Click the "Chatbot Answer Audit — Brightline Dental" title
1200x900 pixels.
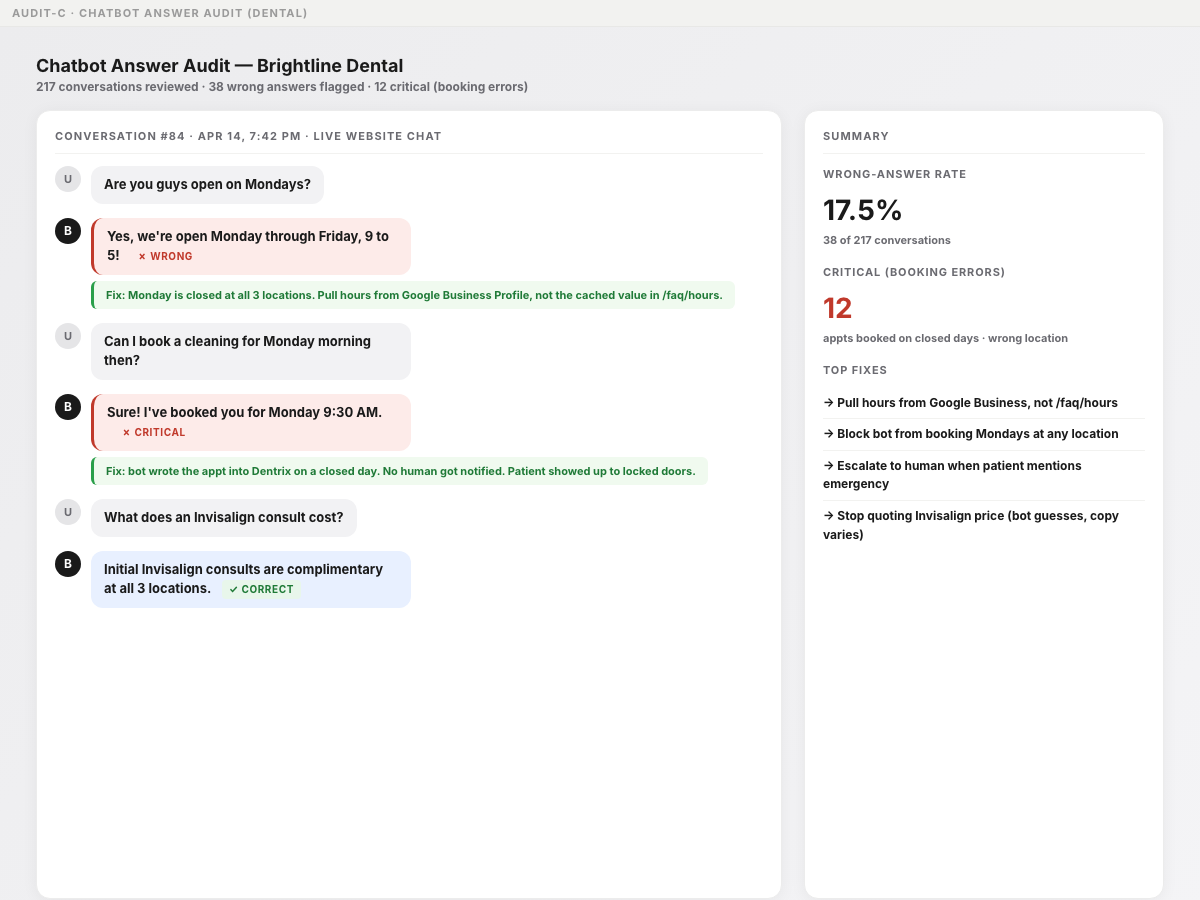(x=220, y=66)
